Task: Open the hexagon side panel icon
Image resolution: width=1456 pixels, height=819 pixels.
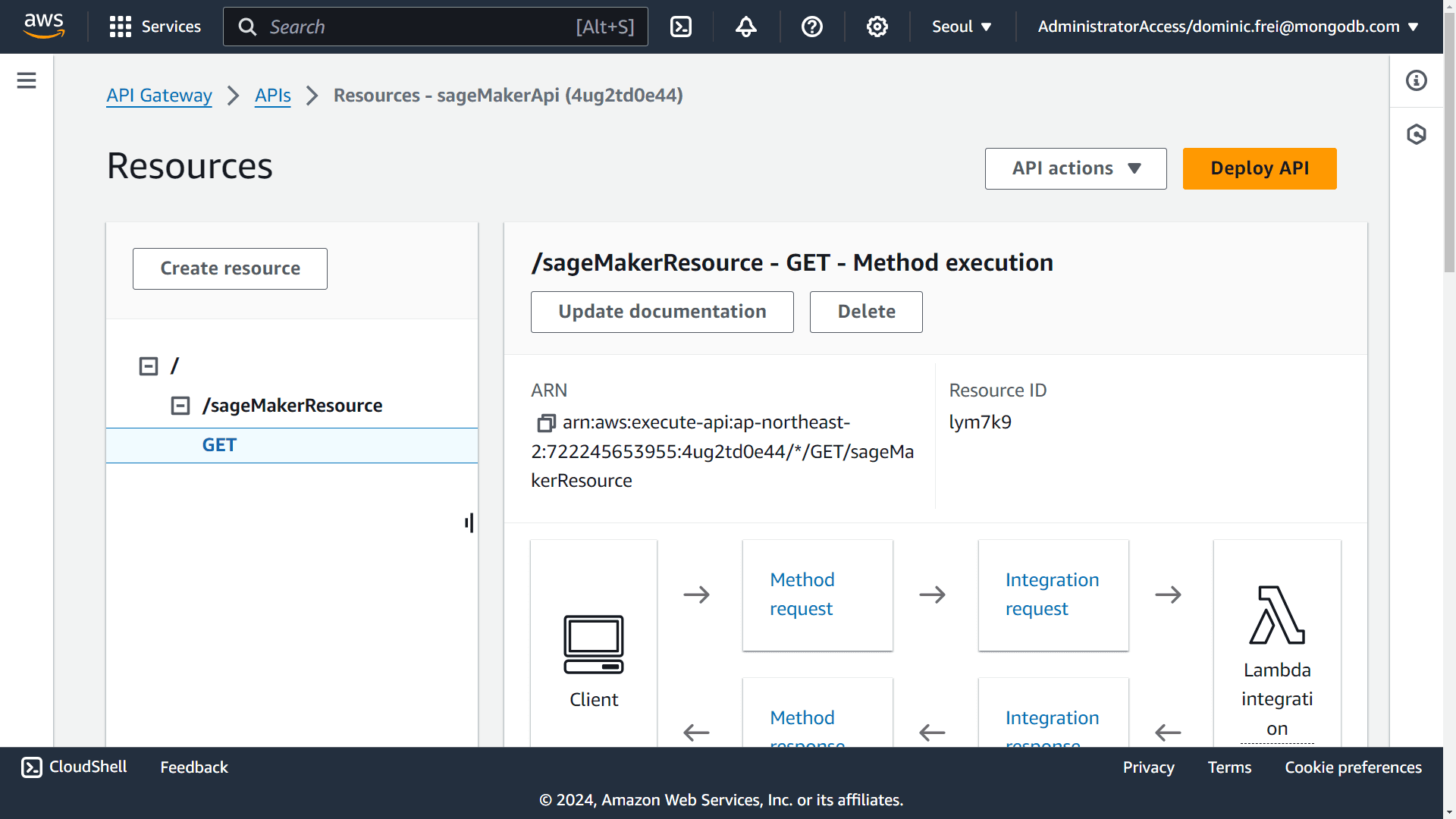Action: tap(1416, 134)
